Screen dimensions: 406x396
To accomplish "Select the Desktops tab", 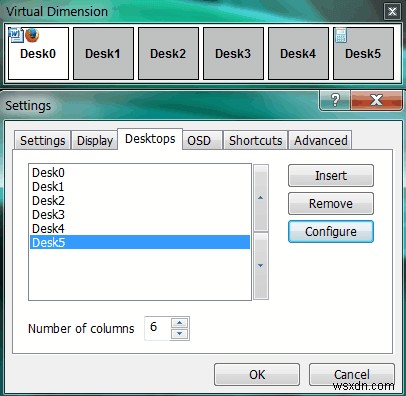I will (150, 139).
